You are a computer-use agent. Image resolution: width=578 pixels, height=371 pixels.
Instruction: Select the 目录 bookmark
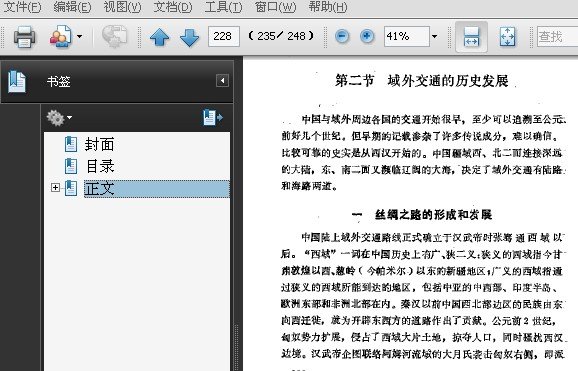coord(100,166)
